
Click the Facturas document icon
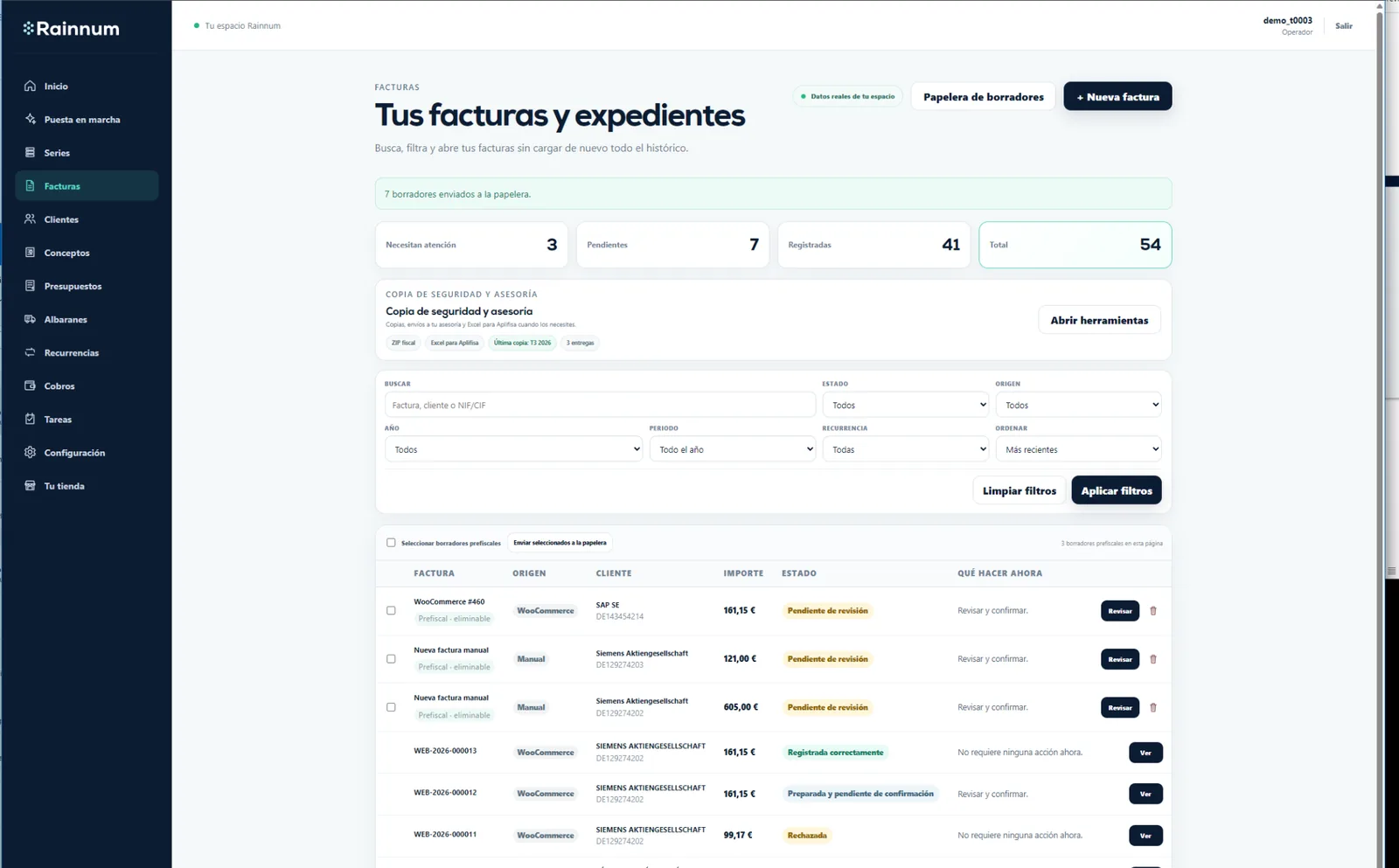coord(30,185)
